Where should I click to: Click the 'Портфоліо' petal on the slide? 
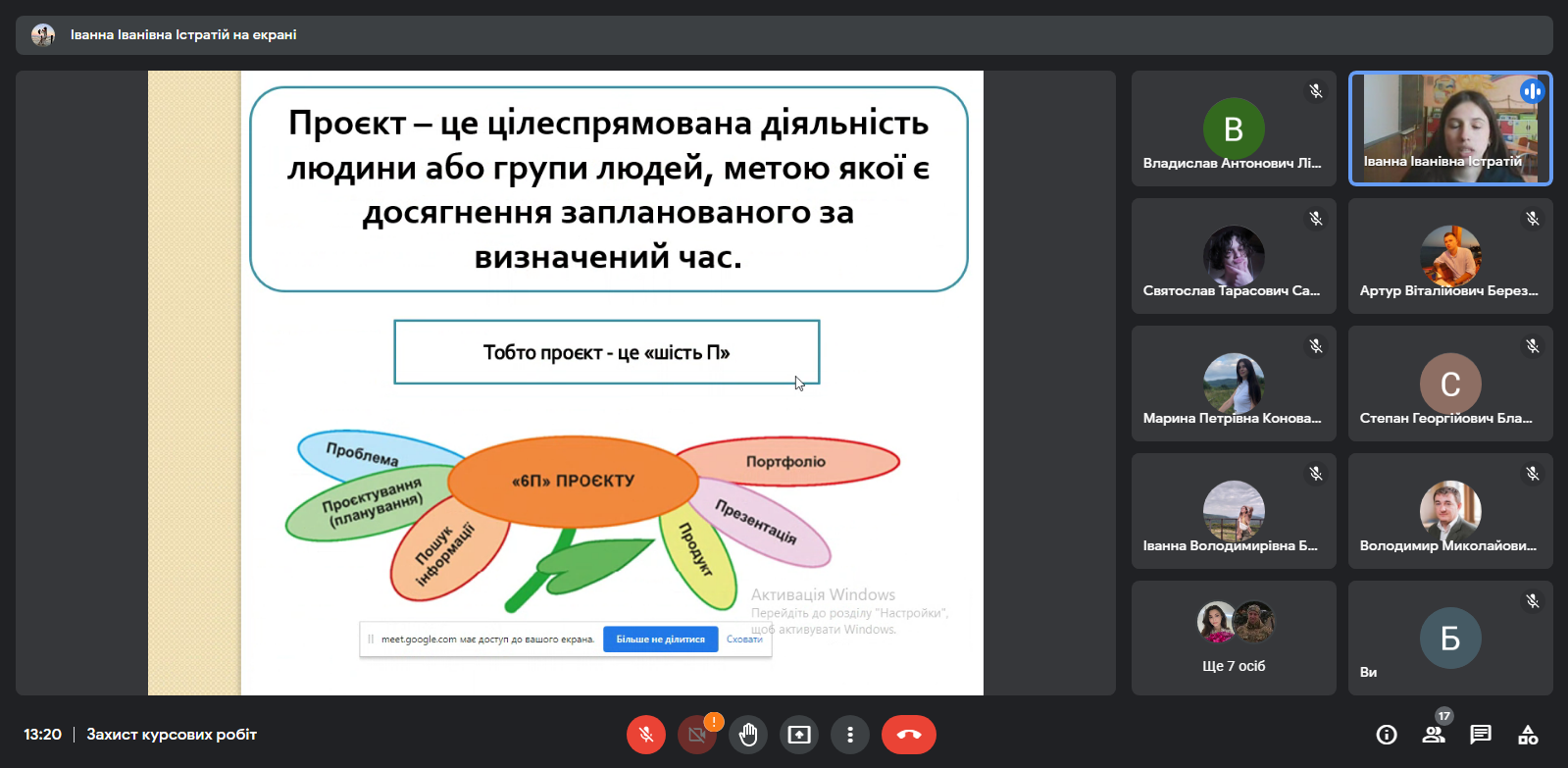(786, 462)
